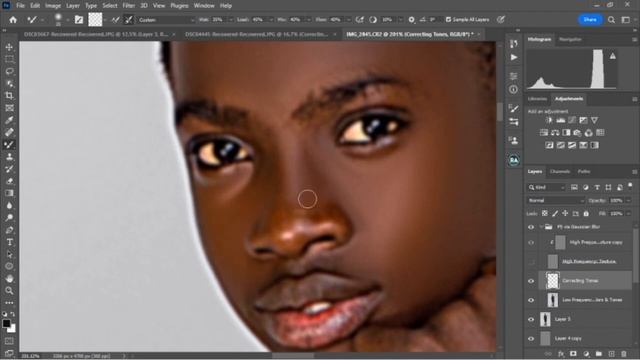This screenshot has height=360, width=640.
Task: Select the Rectangular Marquee tool
Action: 9,60
